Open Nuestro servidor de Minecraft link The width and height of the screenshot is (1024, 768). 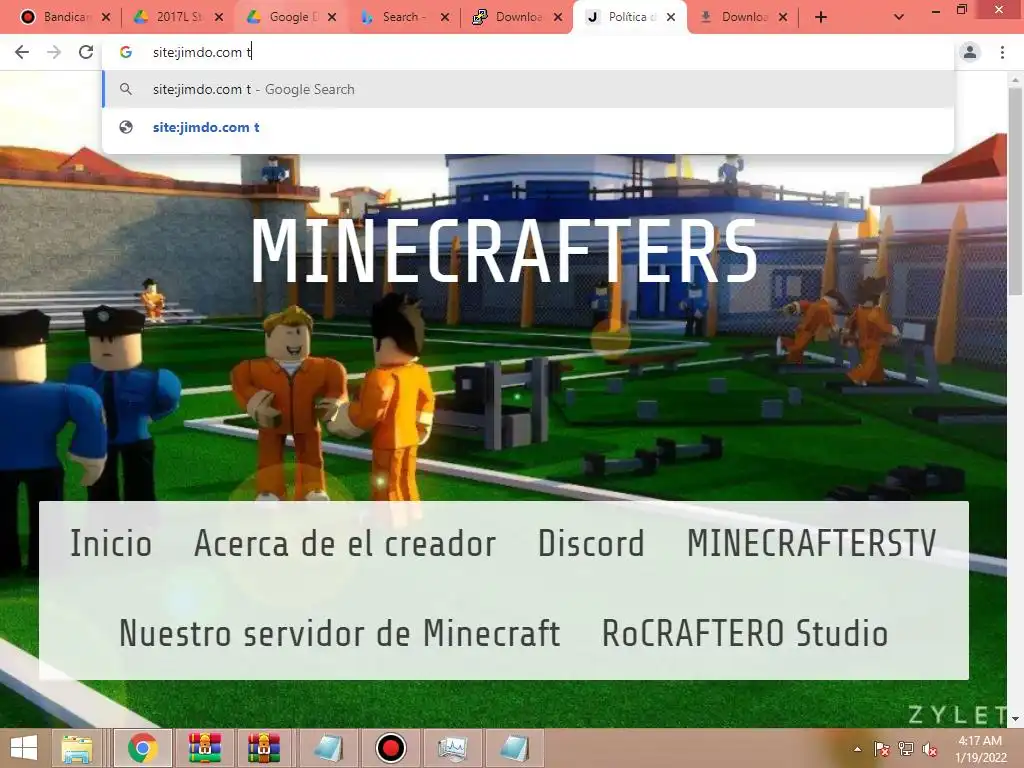tap(340, 633)
